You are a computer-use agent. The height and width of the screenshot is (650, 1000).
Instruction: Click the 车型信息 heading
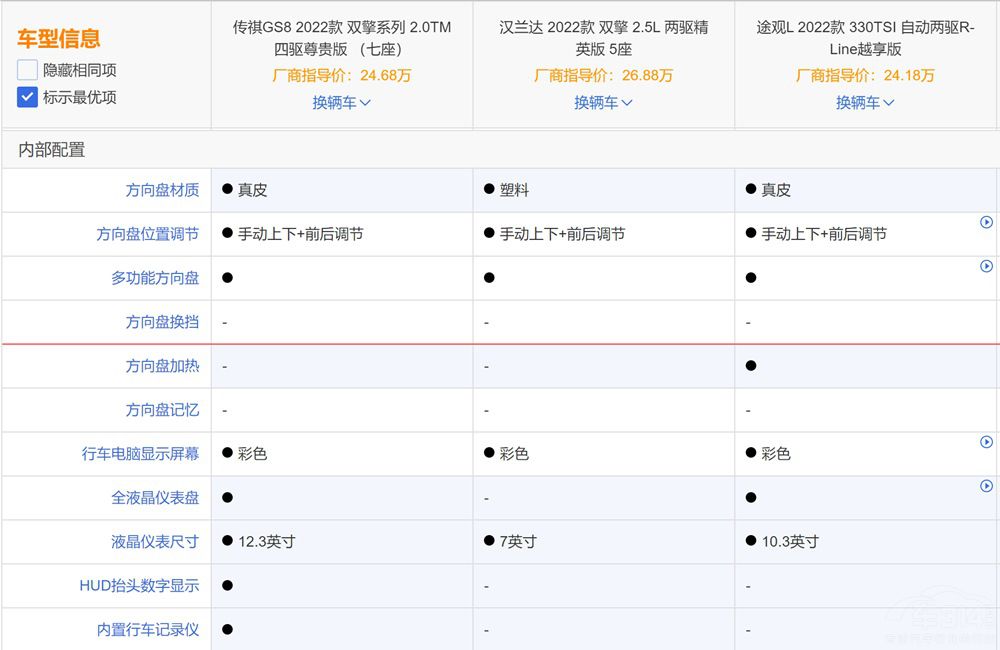click(x=58, y=39)
